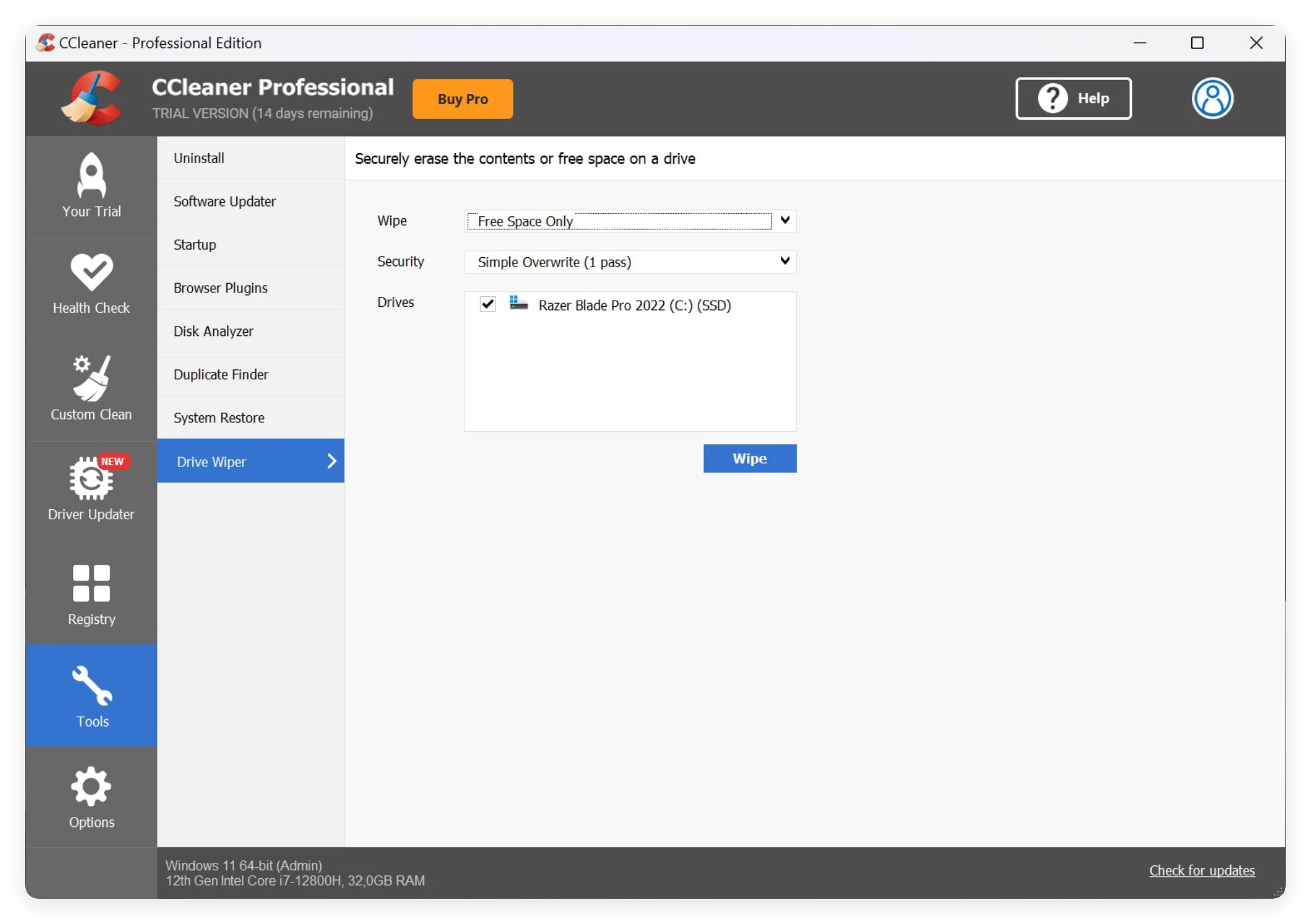Screen dimensions: 1311x924
Task: Open the Startup tool
Action: tap(250, 245)
